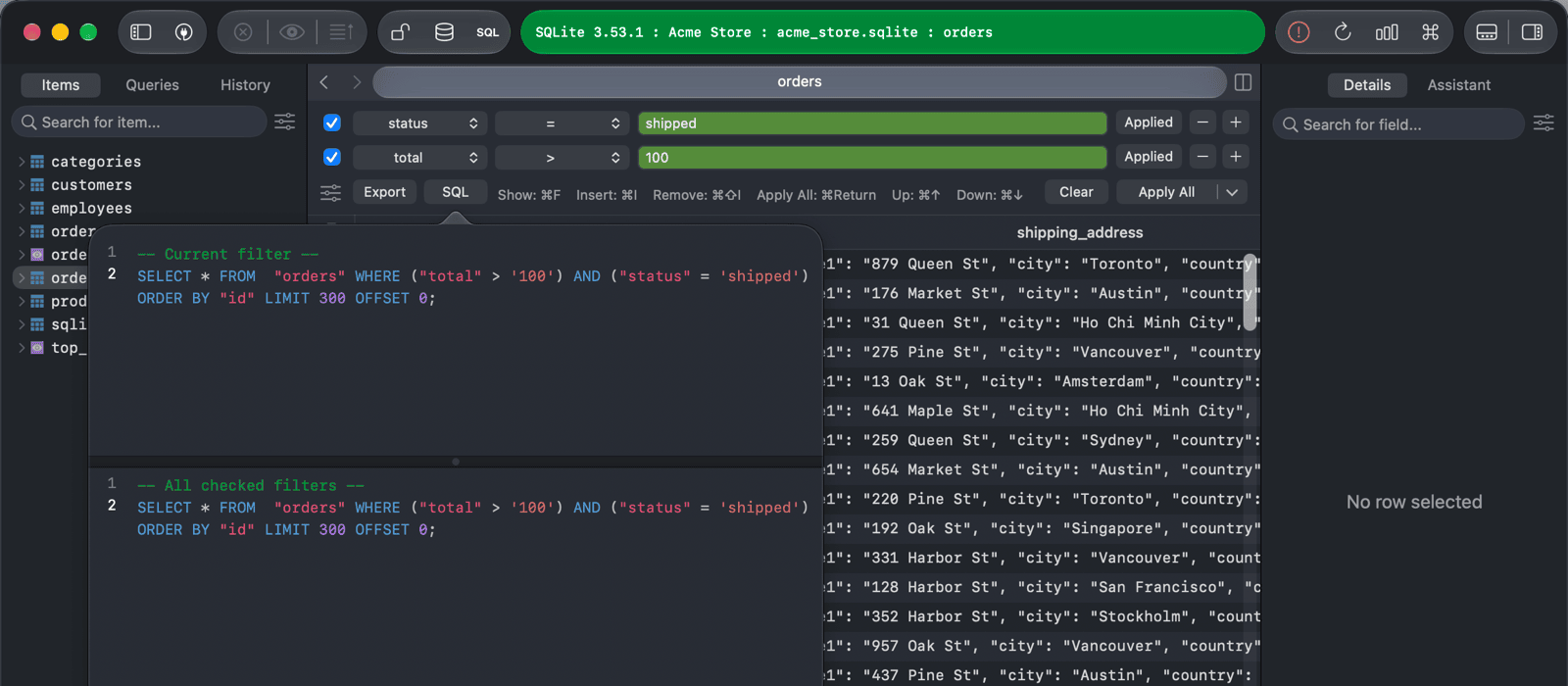Click the row with 13 Oak St Amsterdam
The width and height of the screenshot is (1568, 686).
point(1041,381)
